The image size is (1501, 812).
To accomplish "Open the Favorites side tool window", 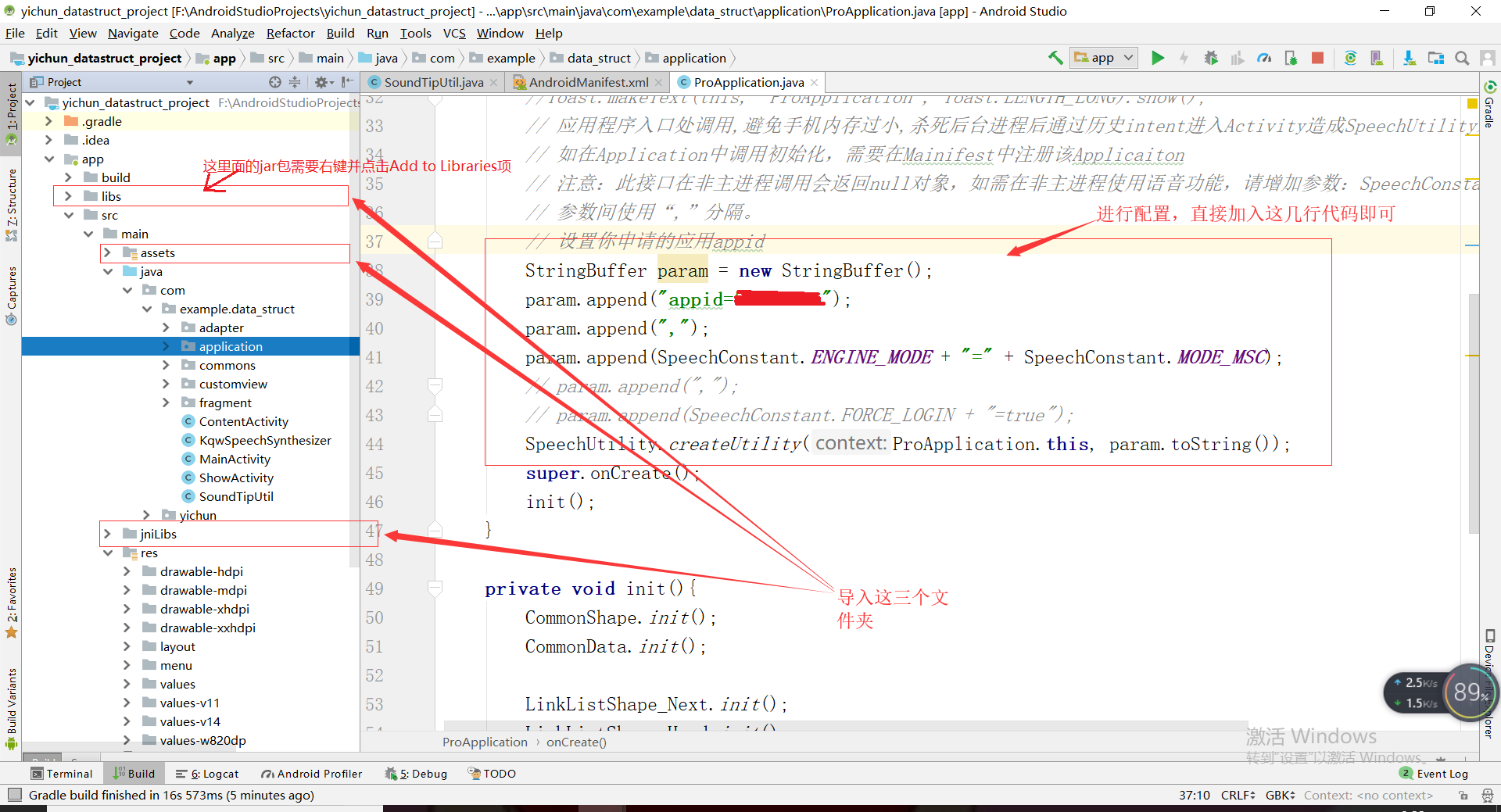I will (x=11, y=602).
